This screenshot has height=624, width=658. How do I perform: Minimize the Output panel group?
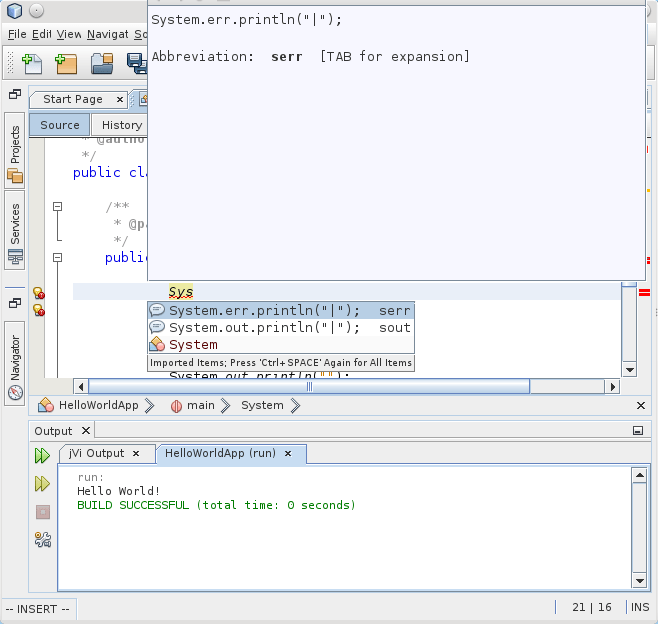click(638, 431)
